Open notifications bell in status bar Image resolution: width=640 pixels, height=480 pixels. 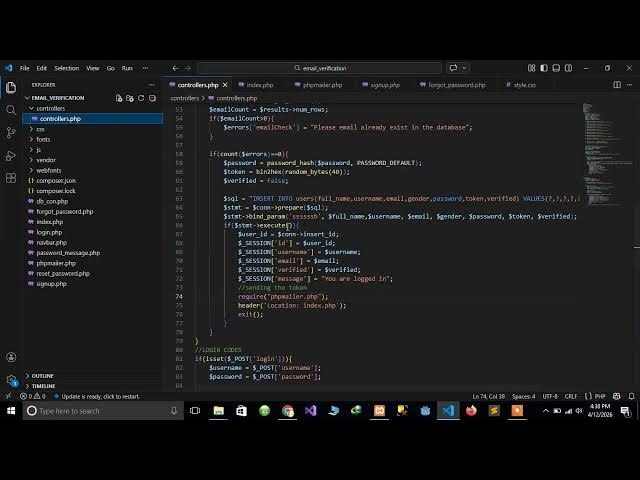[631, 396]
